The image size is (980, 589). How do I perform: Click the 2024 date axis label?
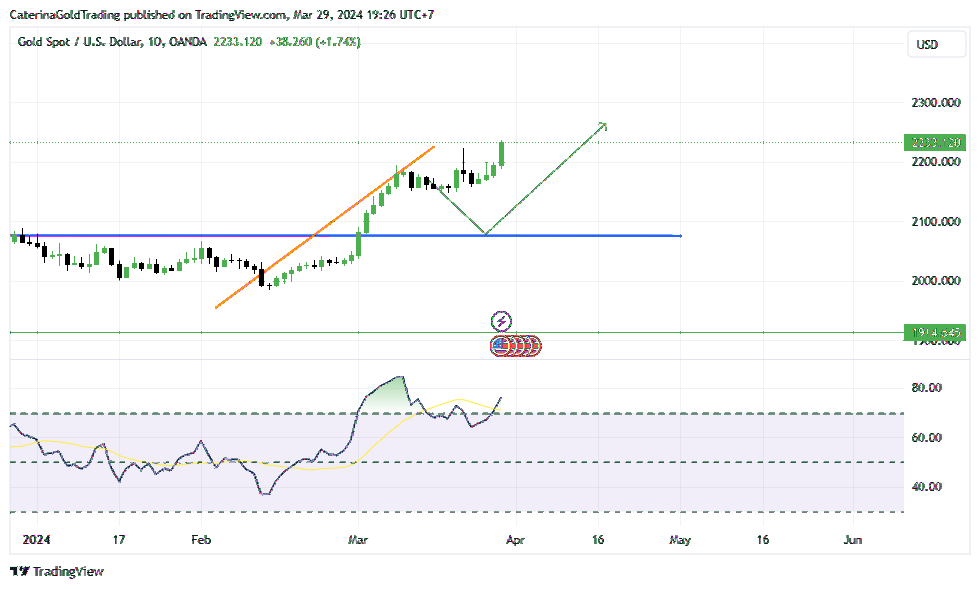(x=36, y=540)
